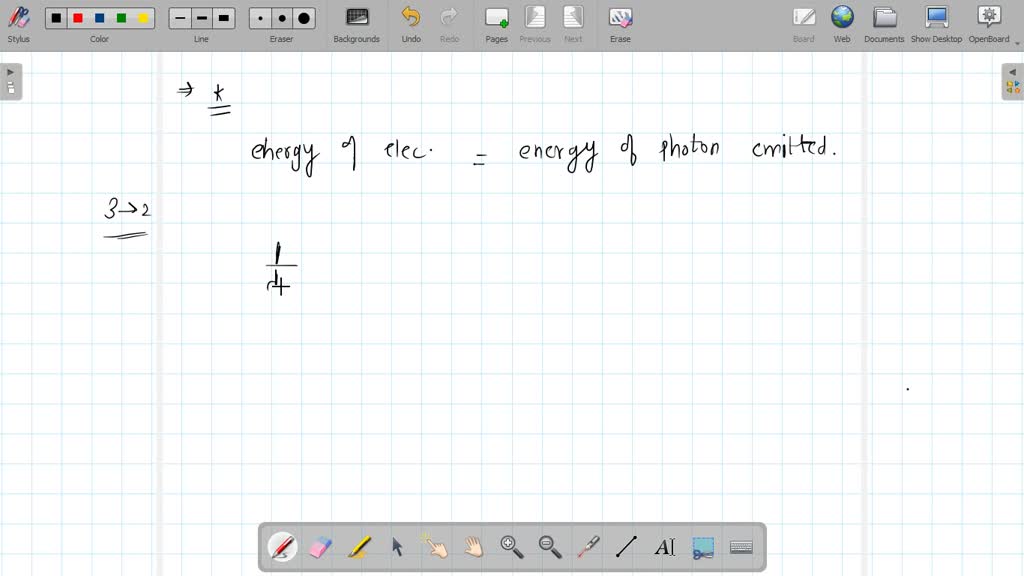Image resolution: width=1024 pixels, height=576 pixels.
Task: Select the capture region scissors tool
Action: tap(703, 547)
